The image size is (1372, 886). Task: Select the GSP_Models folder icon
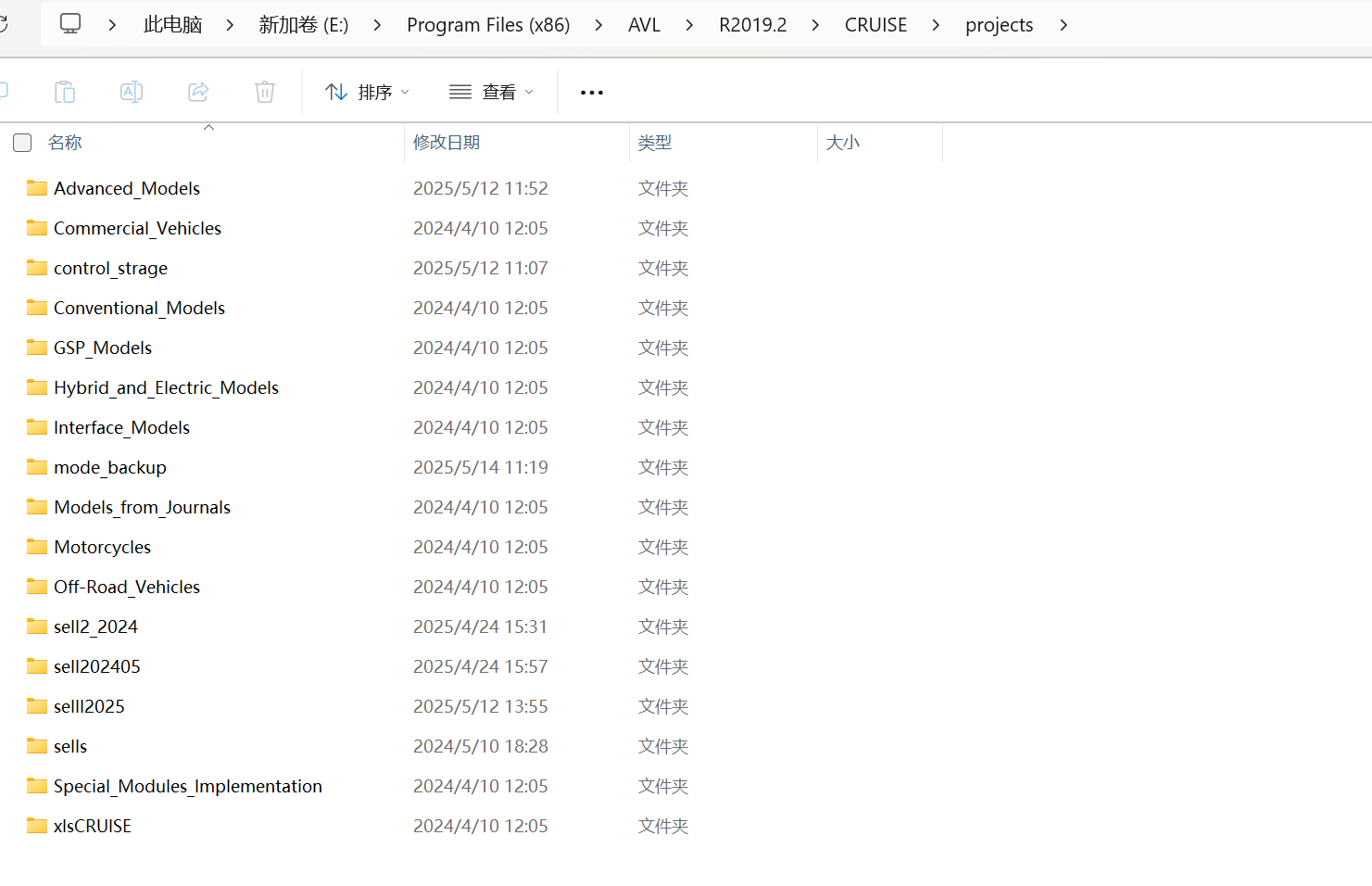[x=37, y=348]
